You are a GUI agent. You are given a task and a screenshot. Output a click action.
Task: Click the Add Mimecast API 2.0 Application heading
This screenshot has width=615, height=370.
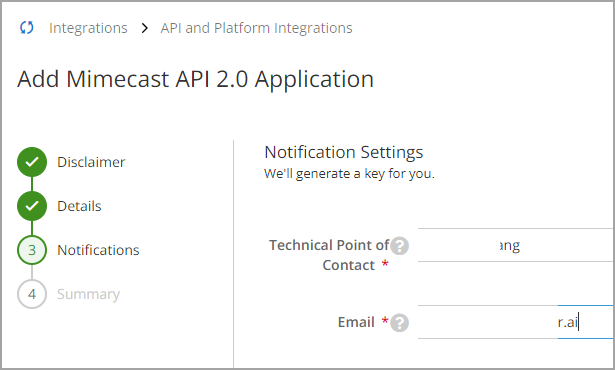click(195, 79)
